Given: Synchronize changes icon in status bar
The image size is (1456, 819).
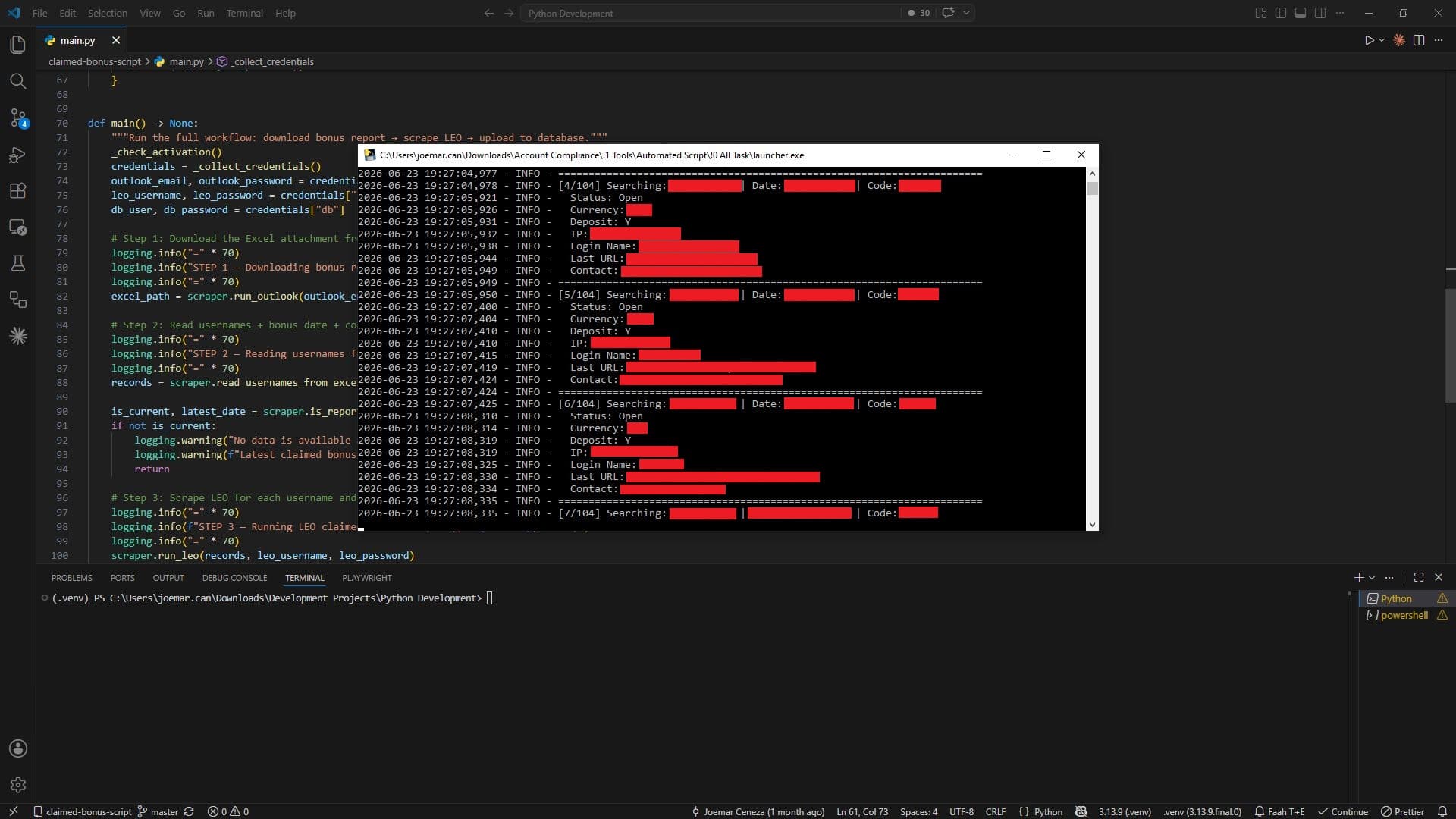Looking at the screenshot, I should click(189, 811).
